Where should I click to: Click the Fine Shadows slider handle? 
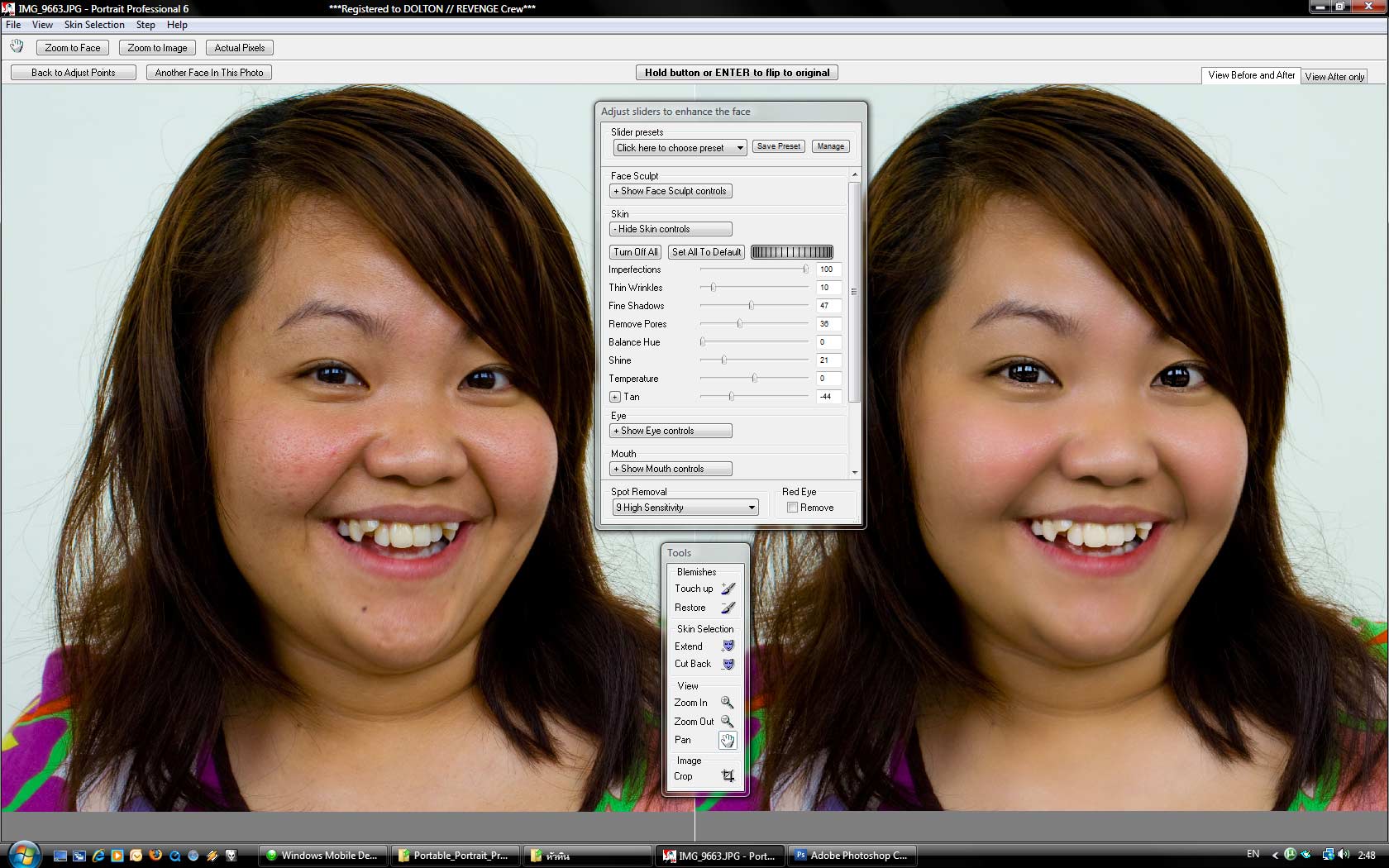751,306
